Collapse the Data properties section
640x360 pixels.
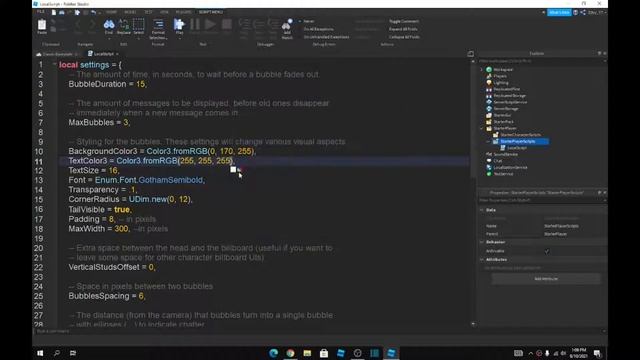coord(482,210)
